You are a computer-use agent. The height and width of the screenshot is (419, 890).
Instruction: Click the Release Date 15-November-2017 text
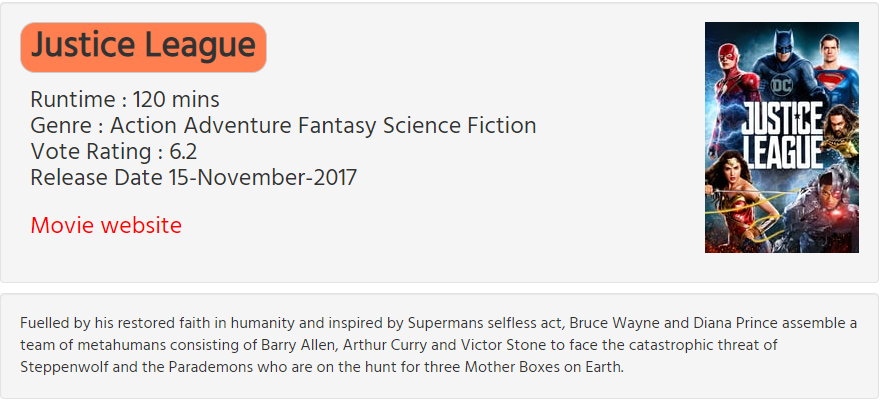(193, 178)
